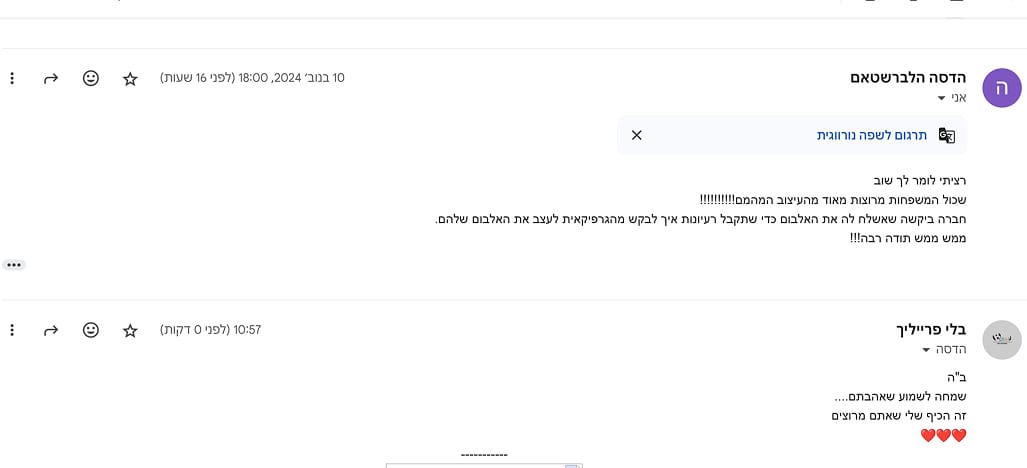Image resolution: width=1027 pixels, height=468 pixels.
Task: Click the sender name בלי פרייליך
Action: pyautogui.click(x=931, y=329)
